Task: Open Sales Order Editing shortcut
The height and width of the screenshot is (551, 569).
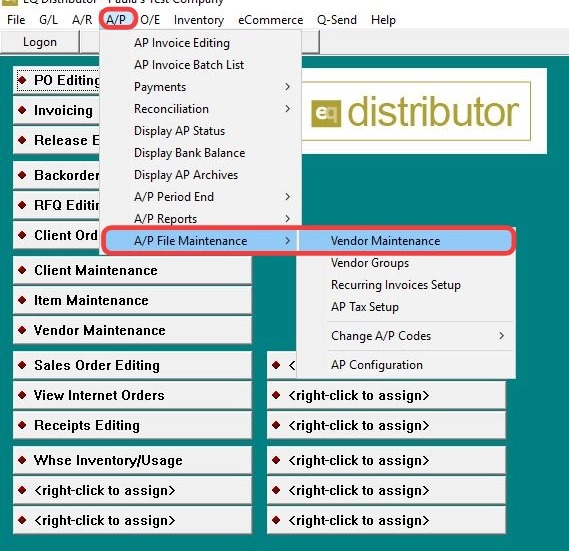Action: tap(132, 365)
